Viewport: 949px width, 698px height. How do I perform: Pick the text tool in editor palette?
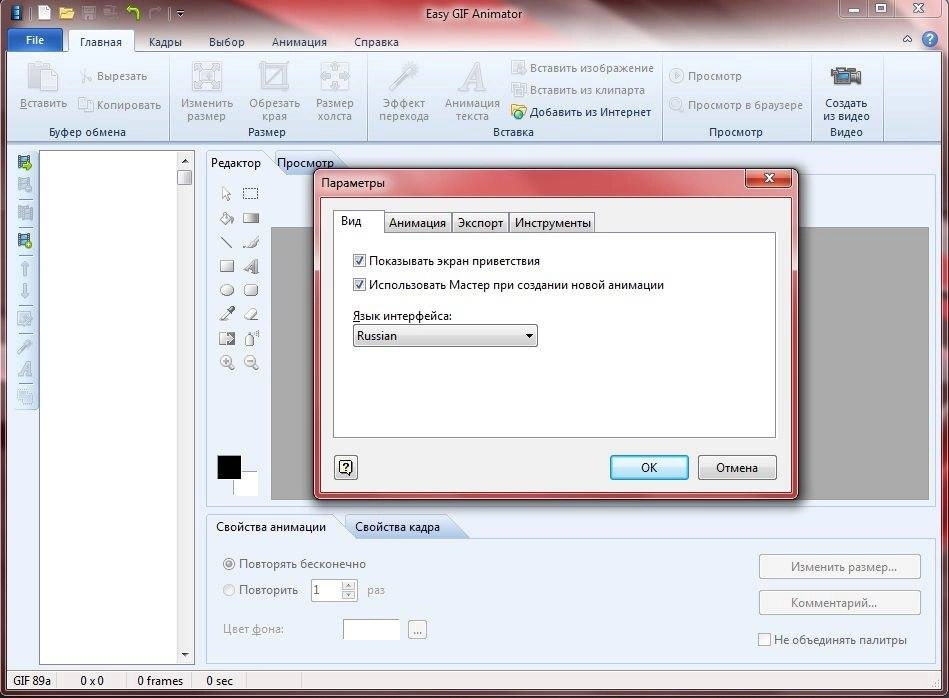pos(251,266)
